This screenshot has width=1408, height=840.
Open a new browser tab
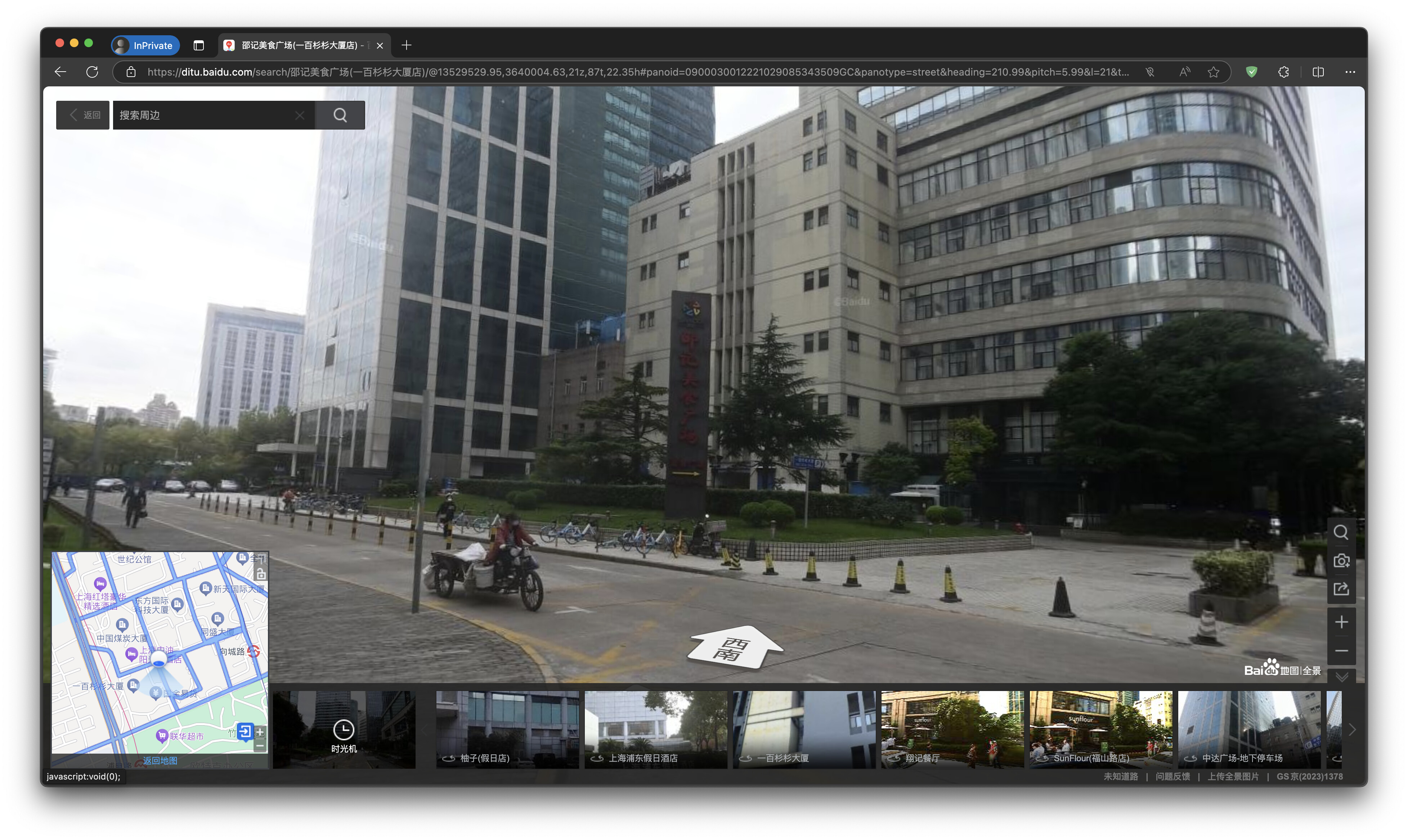(x=406, y=45)
